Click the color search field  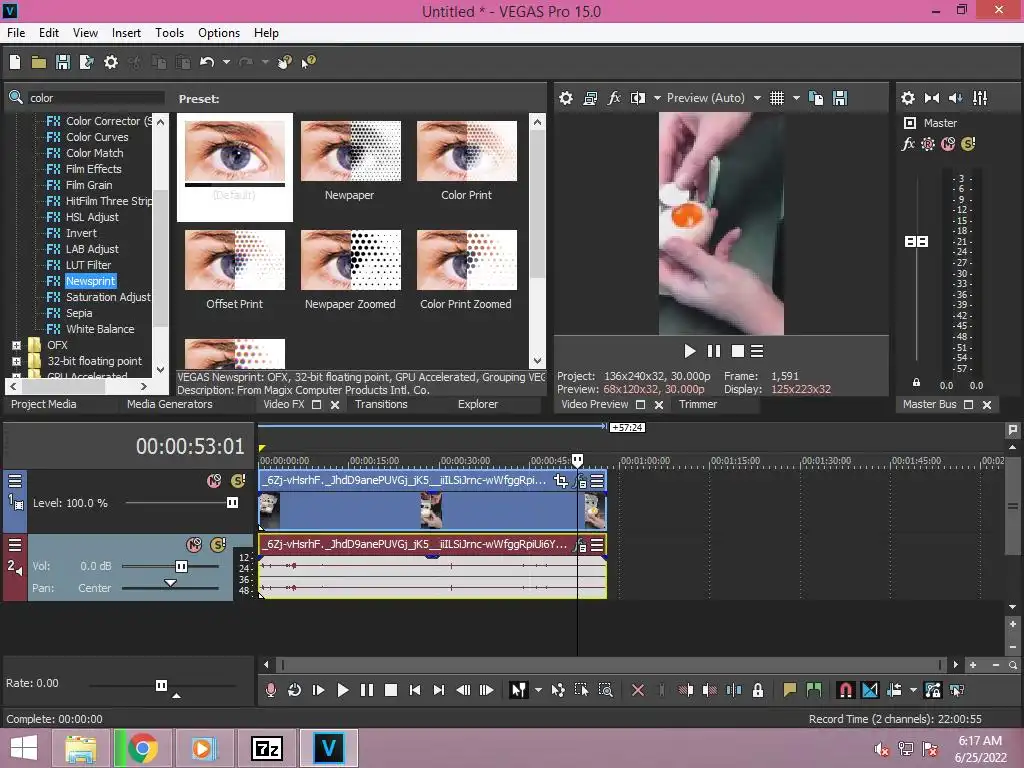click(96, 98)
